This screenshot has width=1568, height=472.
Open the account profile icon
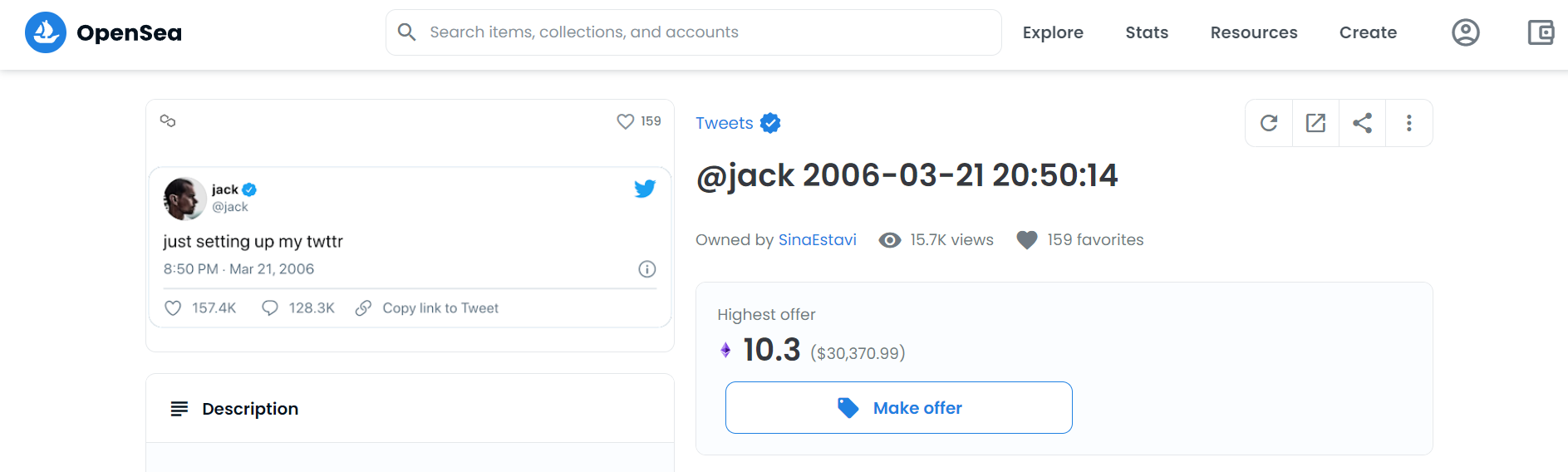1465,32
